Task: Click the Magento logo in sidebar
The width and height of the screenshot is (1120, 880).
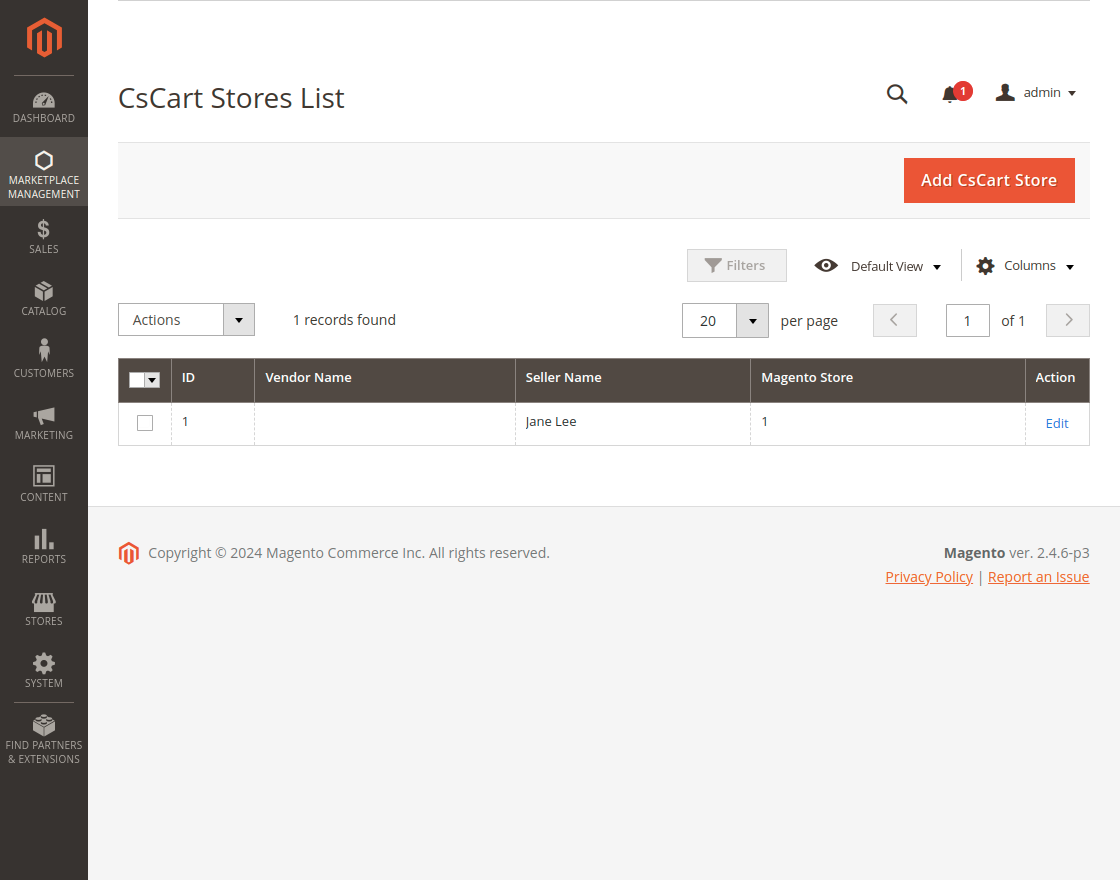Action: (44, 37)
